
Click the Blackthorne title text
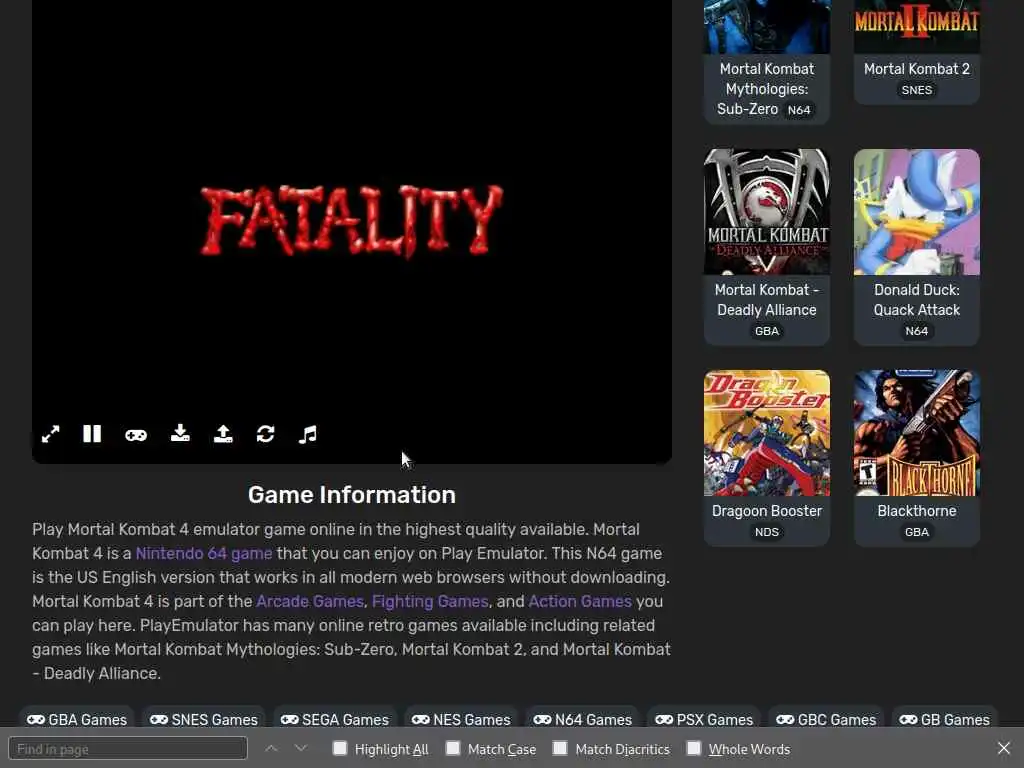click(917, 511)
